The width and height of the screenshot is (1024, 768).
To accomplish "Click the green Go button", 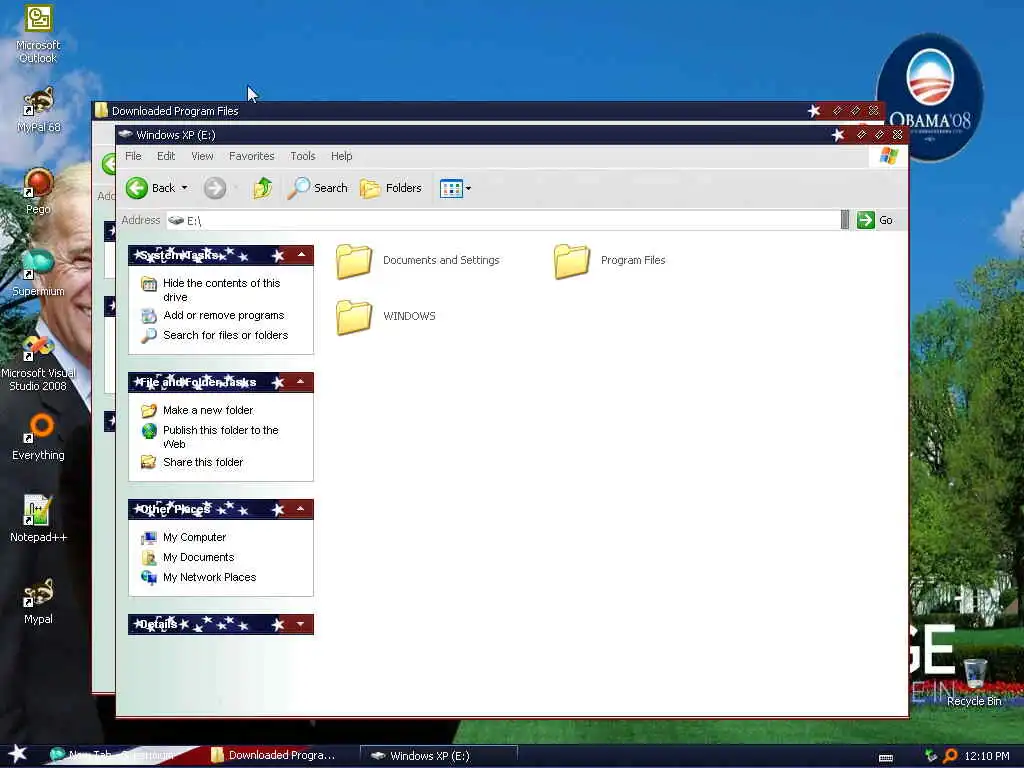I will (875, 220).
